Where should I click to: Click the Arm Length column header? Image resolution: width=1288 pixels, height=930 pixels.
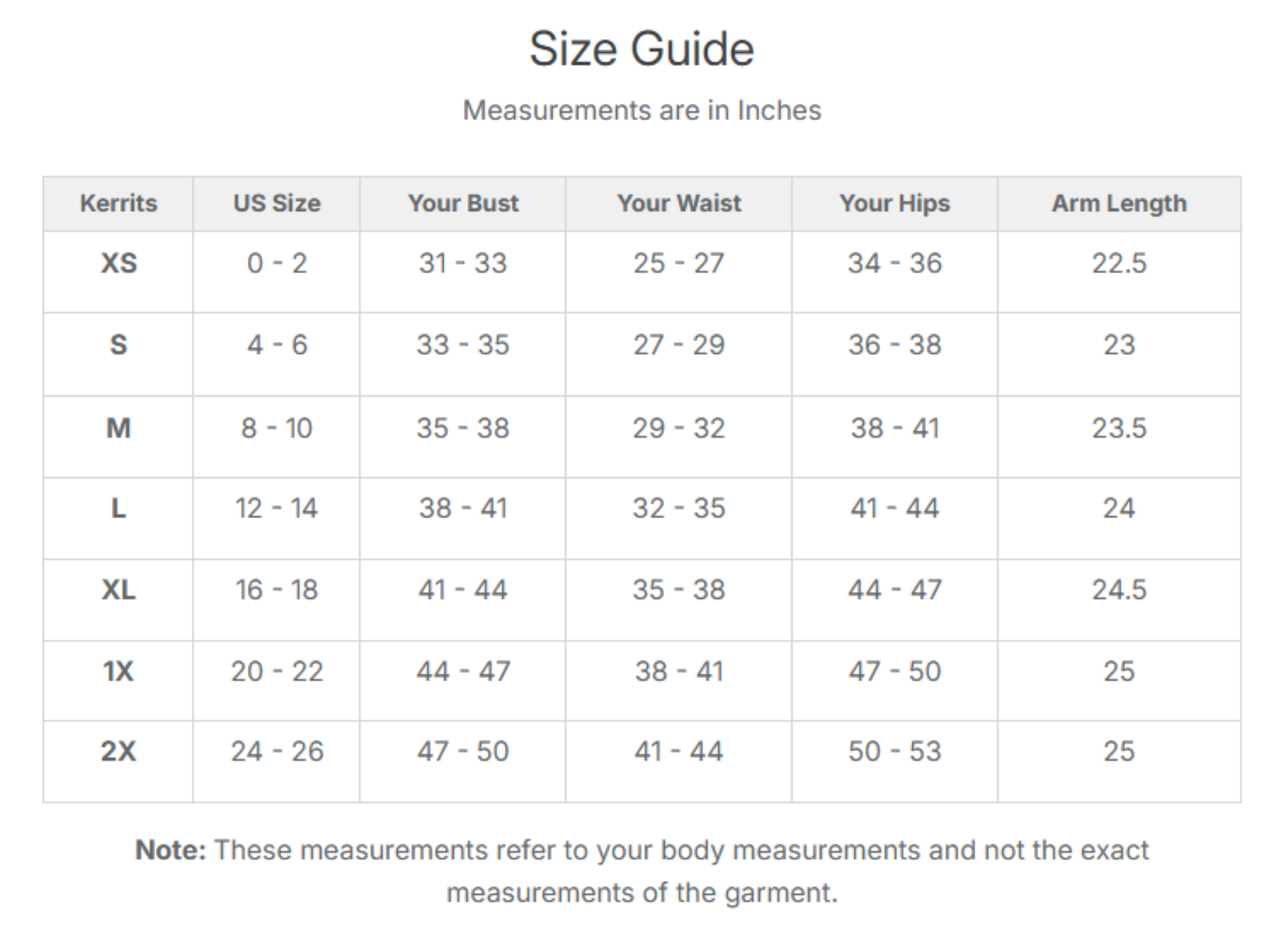1119,203
